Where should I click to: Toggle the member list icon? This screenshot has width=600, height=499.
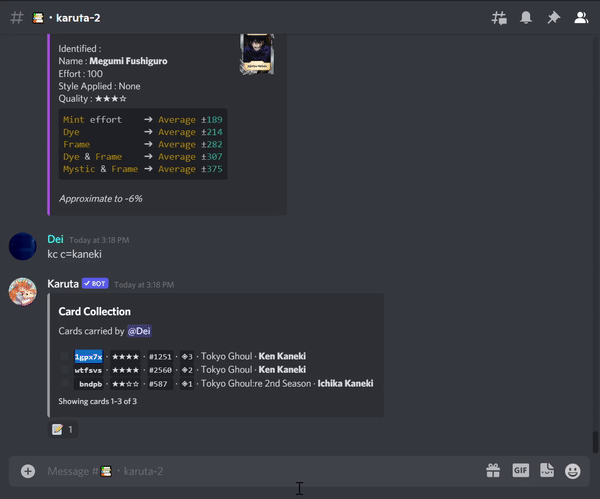click(580, 18)
